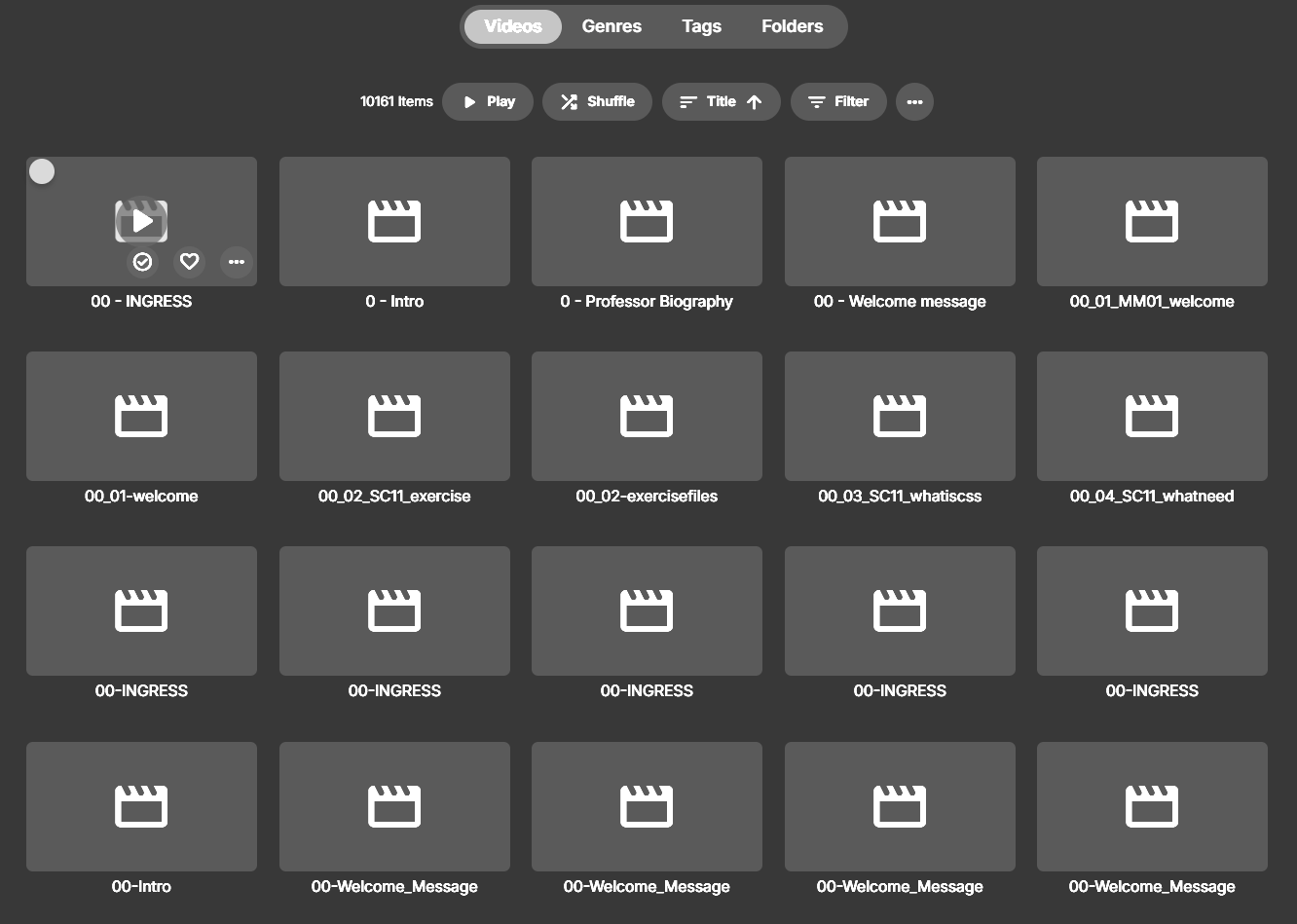1297x924 pixels.
Task: Select the 00_01_MM01_welcome video card
Action: click(1152, 221)
